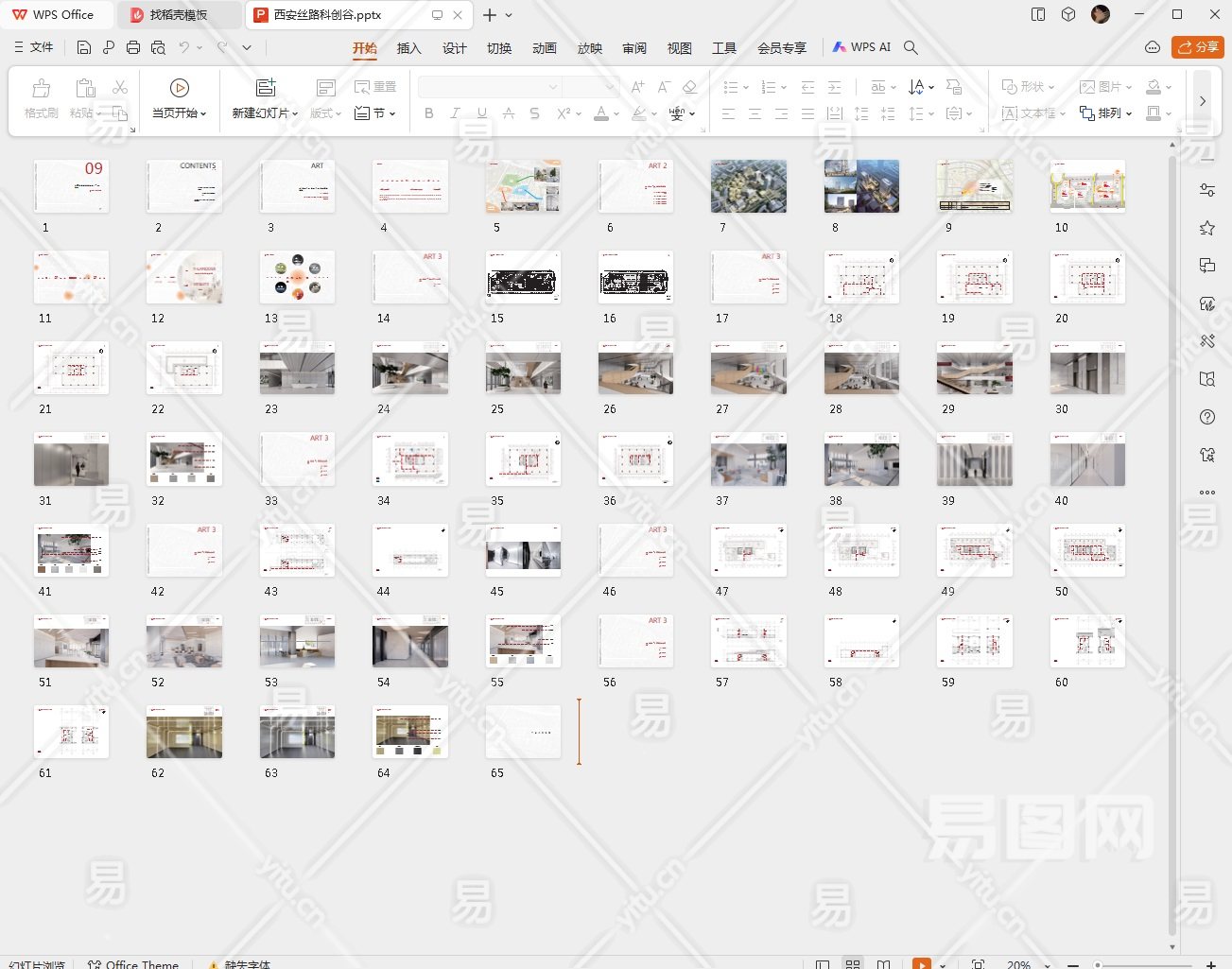Click the print icon in quick access toolbar
1232x969 pixels.
pyautogui.click(x=133, y=47)
